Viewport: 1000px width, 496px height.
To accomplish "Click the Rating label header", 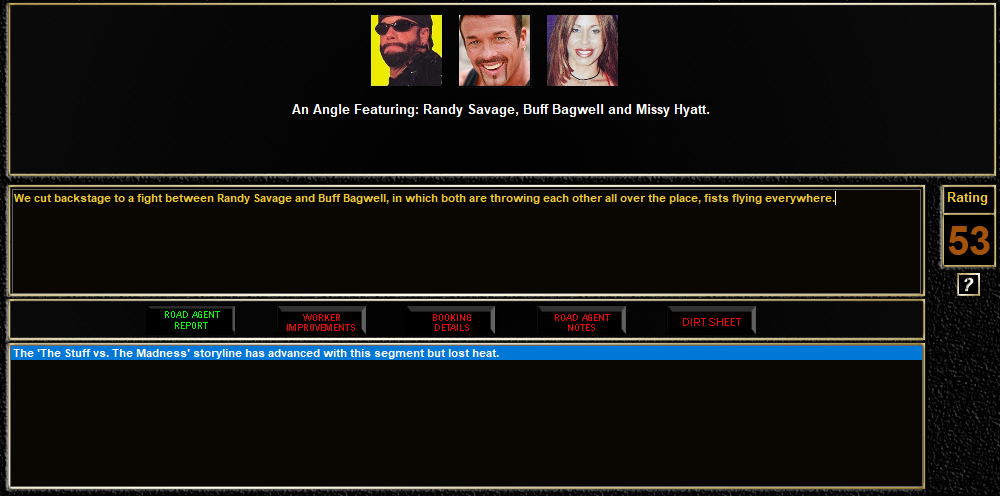I will pyautogui.click(x=968, y=198).
